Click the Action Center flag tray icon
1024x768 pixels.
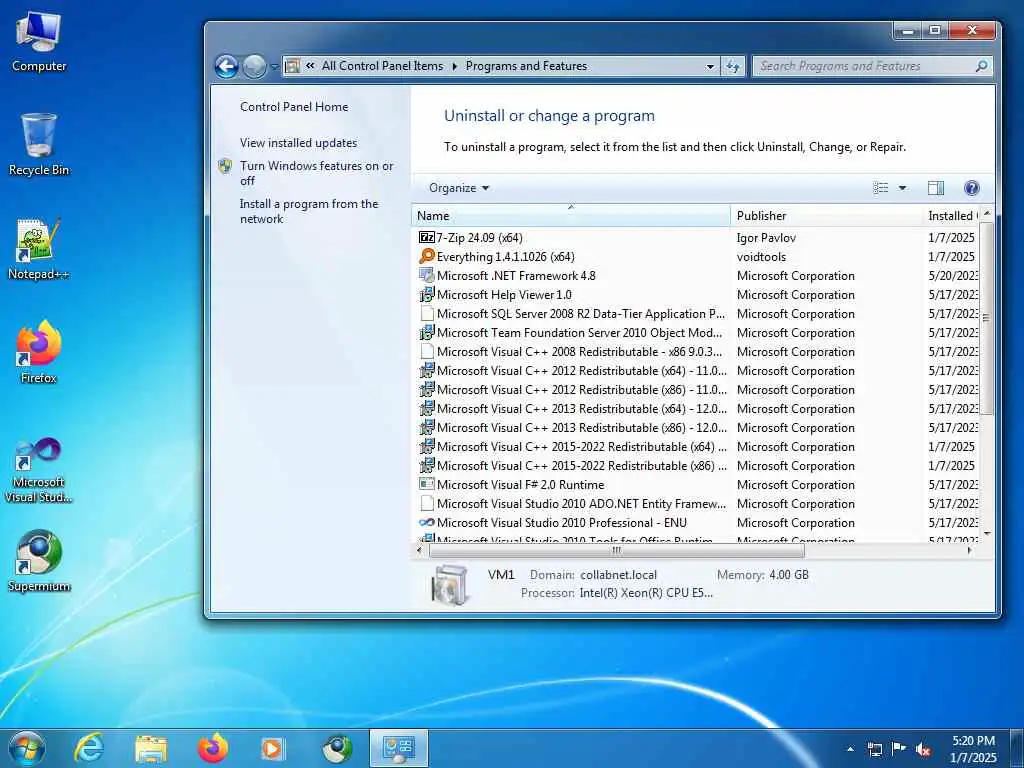899,749
